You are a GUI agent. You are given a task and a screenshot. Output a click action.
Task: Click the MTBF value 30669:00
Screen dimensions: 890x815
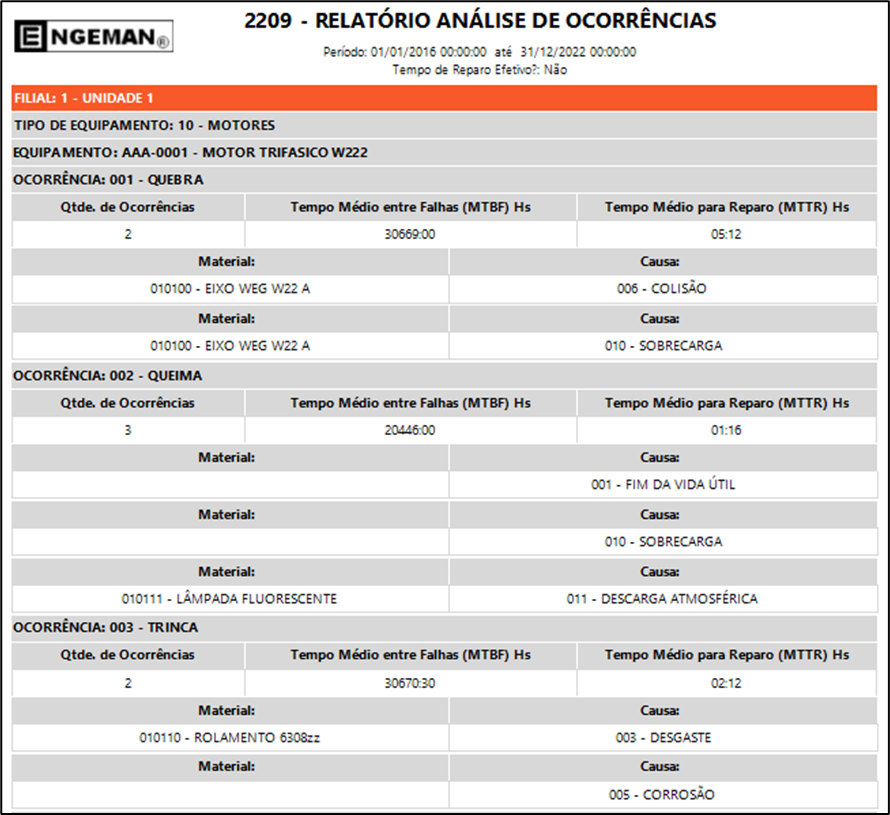pos(410,235)
